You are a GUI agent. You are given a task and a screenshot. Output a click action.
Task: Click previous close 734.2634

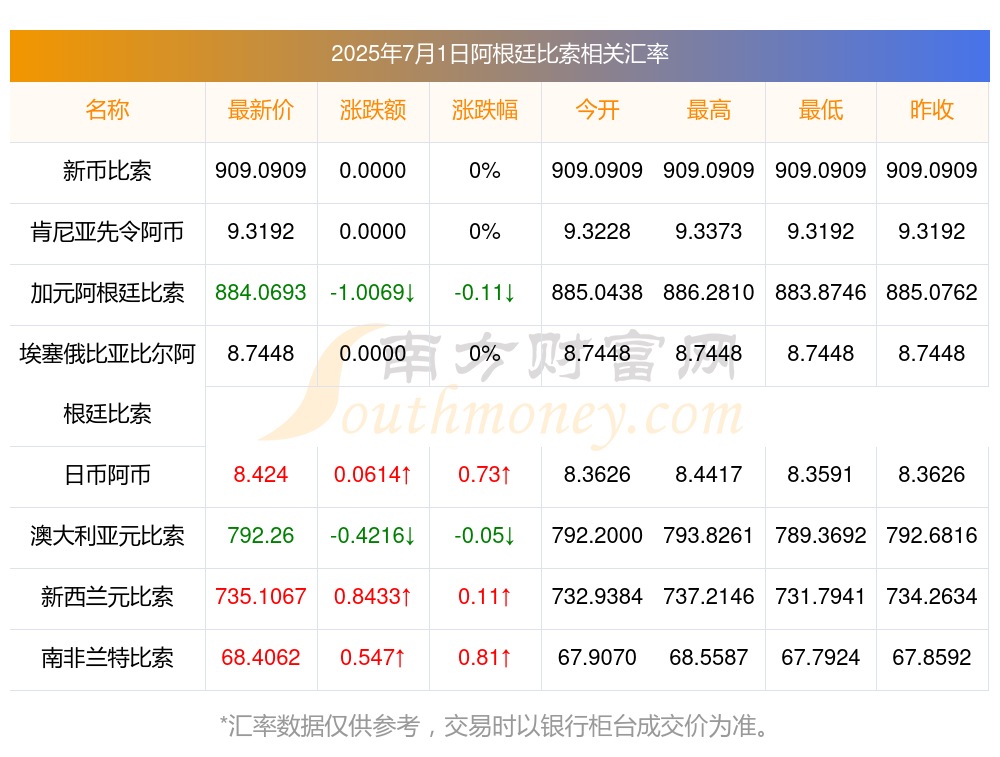932,596
